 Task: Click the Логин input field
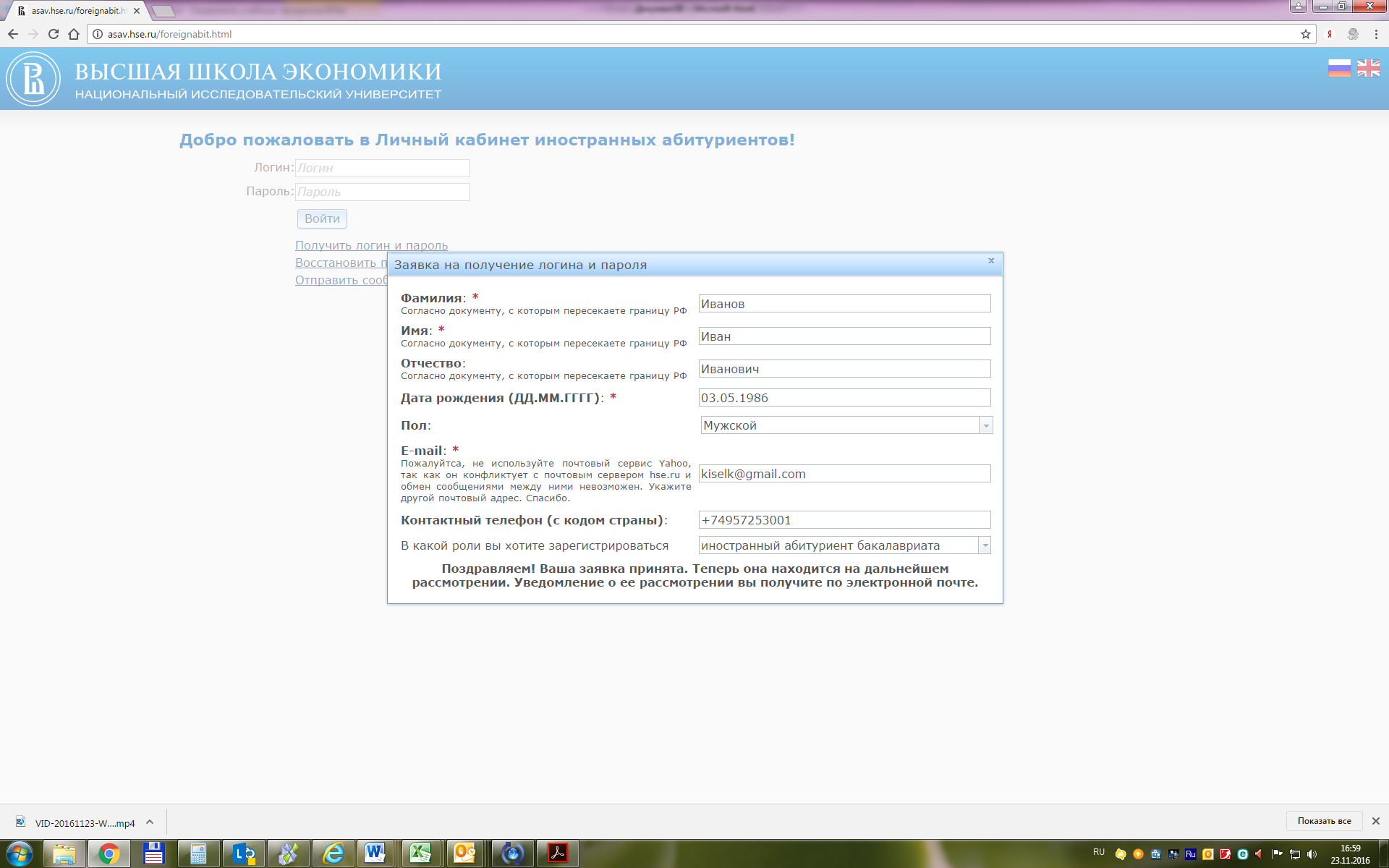[x=382, y=168]
